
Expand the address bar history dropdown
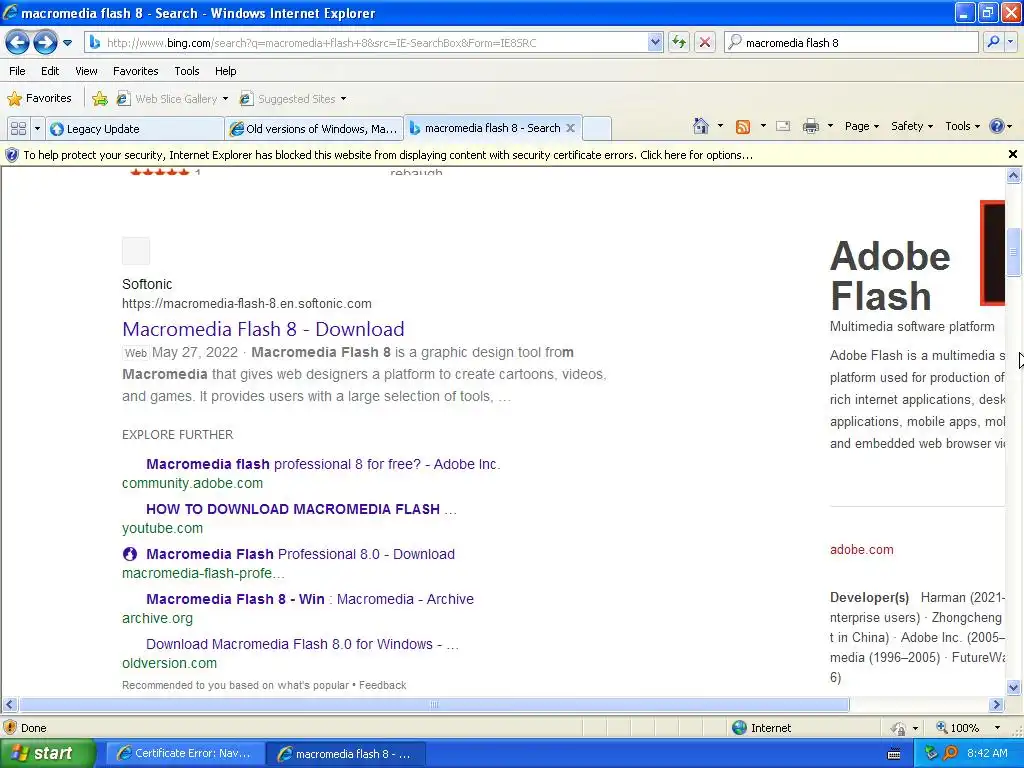(655, 42)
